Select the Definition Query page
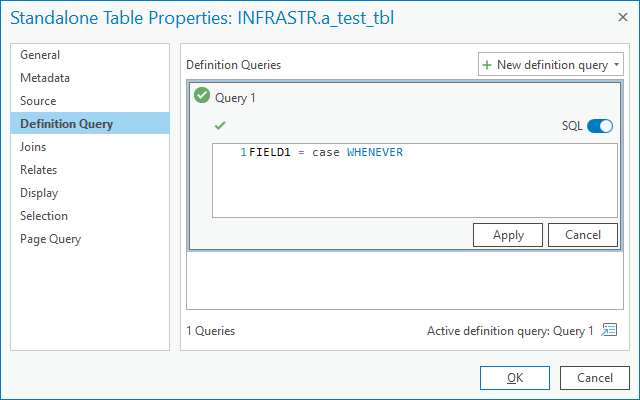 point(66,124)
